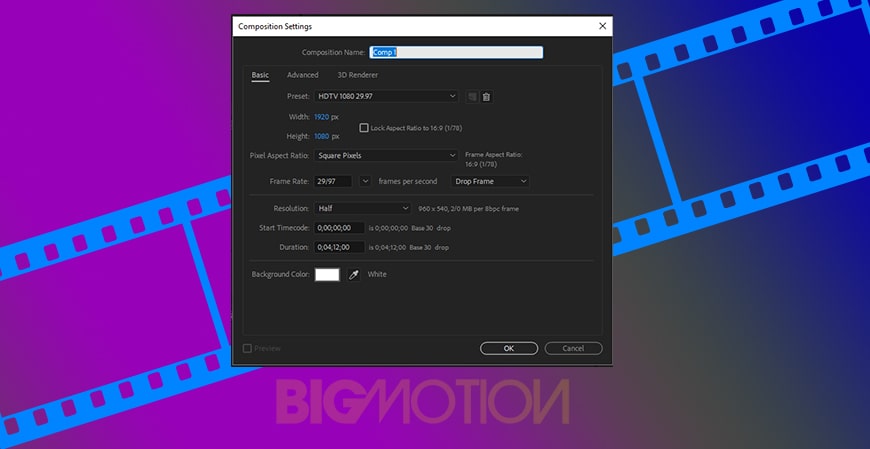Open the Preset dropdown HDTV 1080 29.97
The height and width of the screenshot is (449, 870).
386,96
